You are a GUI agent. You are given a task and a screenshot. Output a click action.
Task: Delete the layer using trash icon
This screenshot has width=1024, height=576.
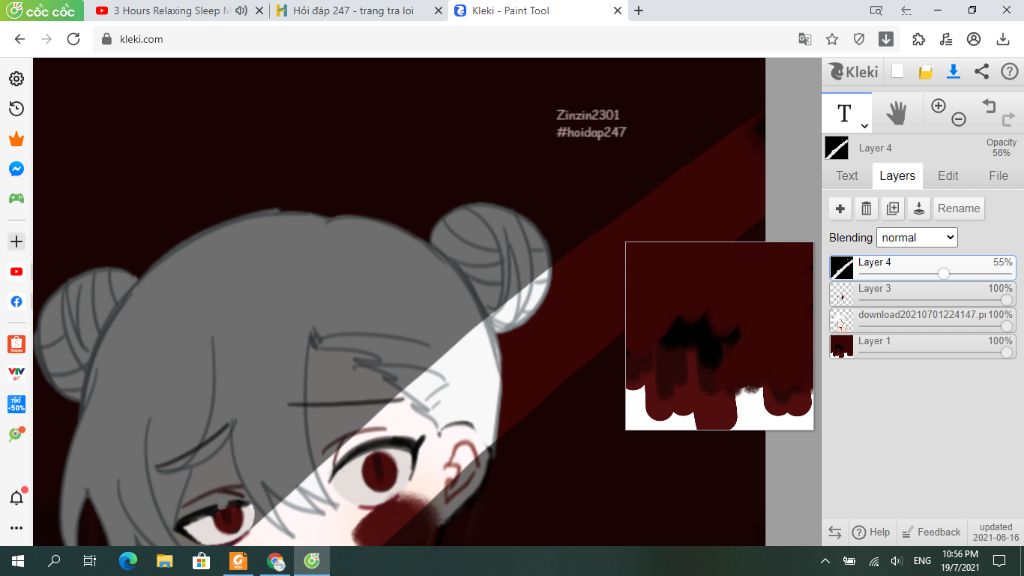[866, 208]
